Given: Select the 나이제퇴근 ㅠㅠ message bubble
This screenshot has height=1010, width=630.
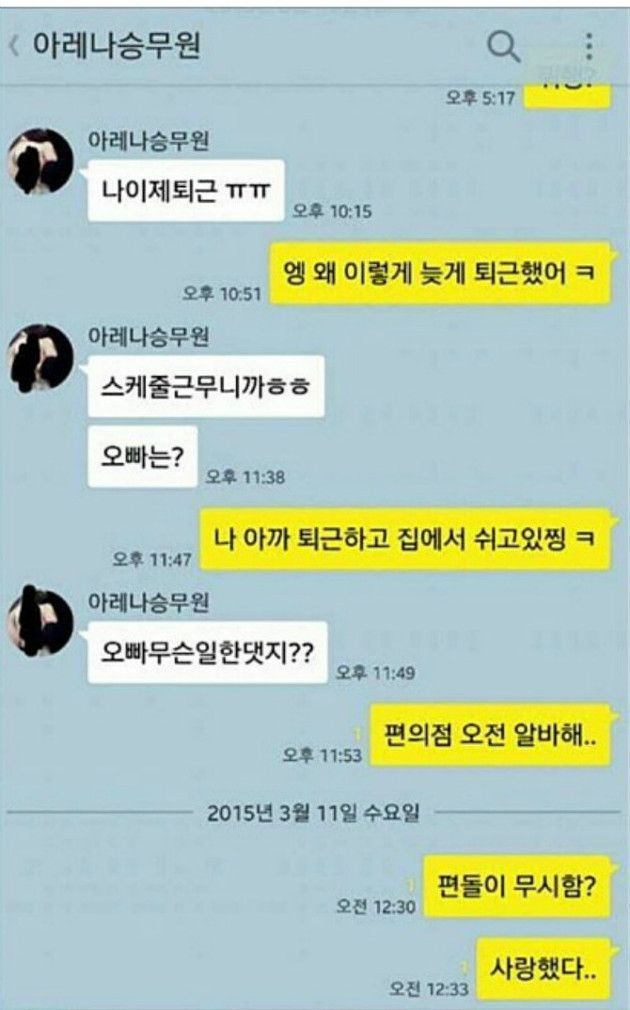Looking at the screenshot, I should (186, 191).
